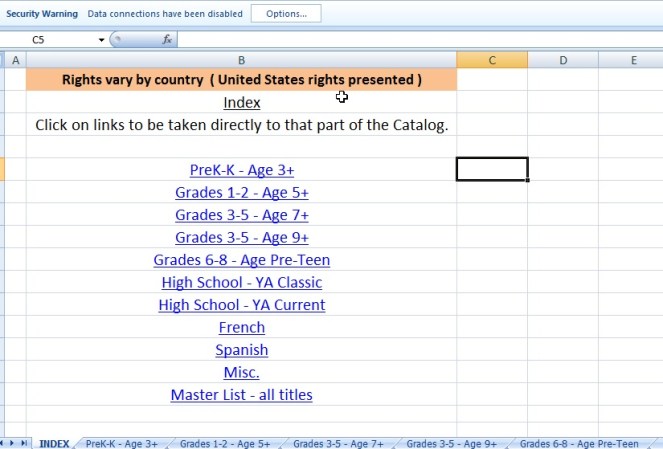
Task: Follow the Grades 1-2 - Age 5+ link
Action: pyautogui.click(x=242, y=193)
